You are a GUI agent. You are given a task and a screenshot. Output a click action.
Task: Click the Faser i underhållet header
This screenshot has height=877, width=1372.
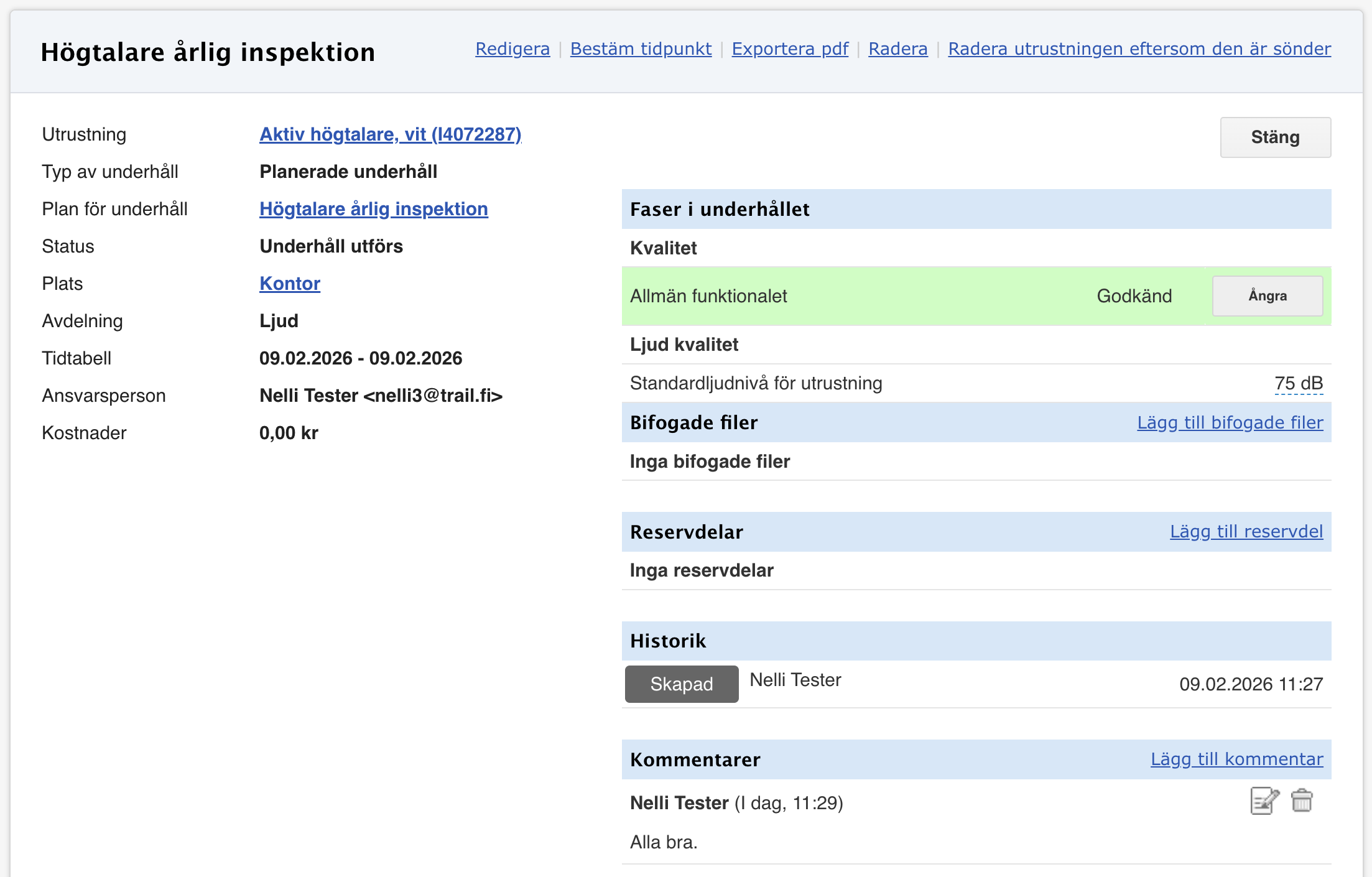(x=720, y=210)
